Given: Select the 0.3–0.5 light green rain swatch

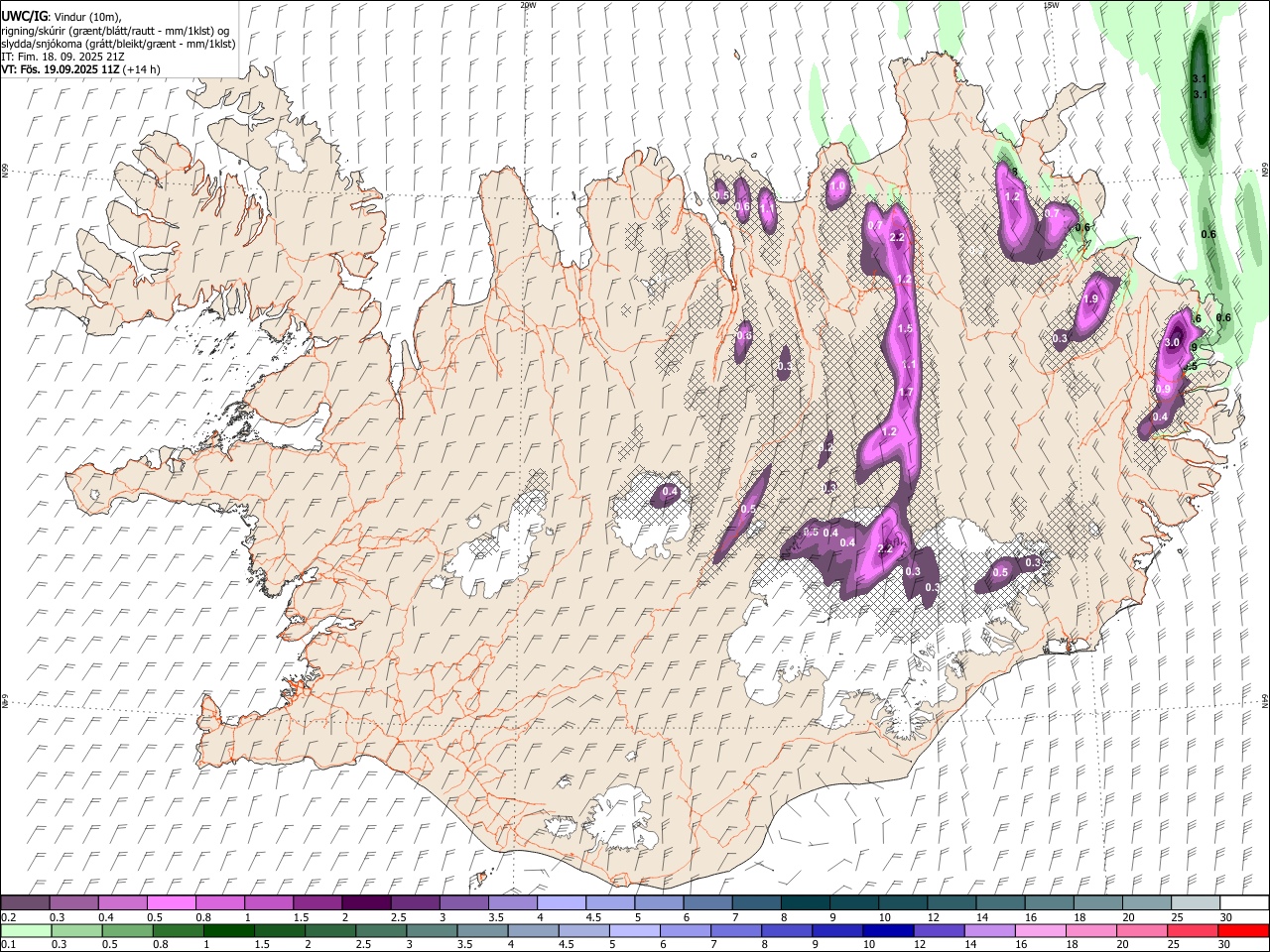Looking at the screenshot, I should click(x=78, y=930).
